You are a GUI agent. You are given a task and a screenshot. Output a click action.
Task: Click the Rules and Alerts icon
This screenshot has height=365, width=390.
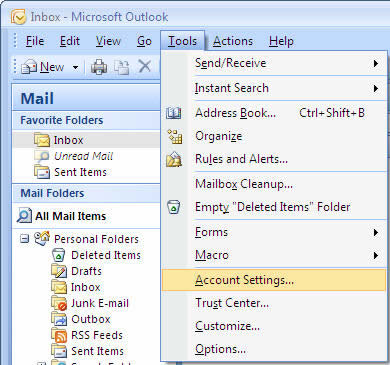click(x=174, y=159)
